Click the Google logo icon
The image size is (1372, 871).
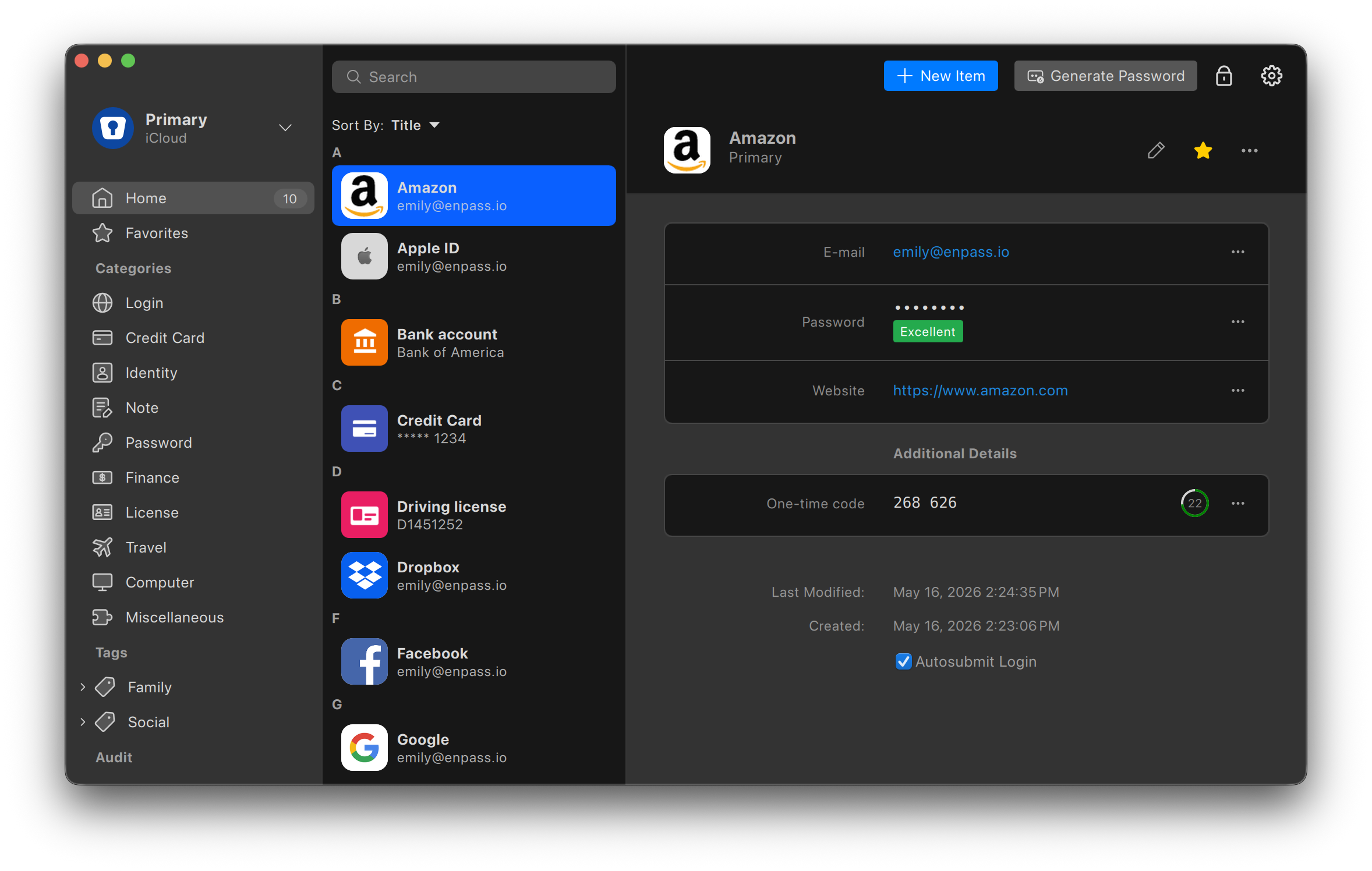(x=365, y=748)
